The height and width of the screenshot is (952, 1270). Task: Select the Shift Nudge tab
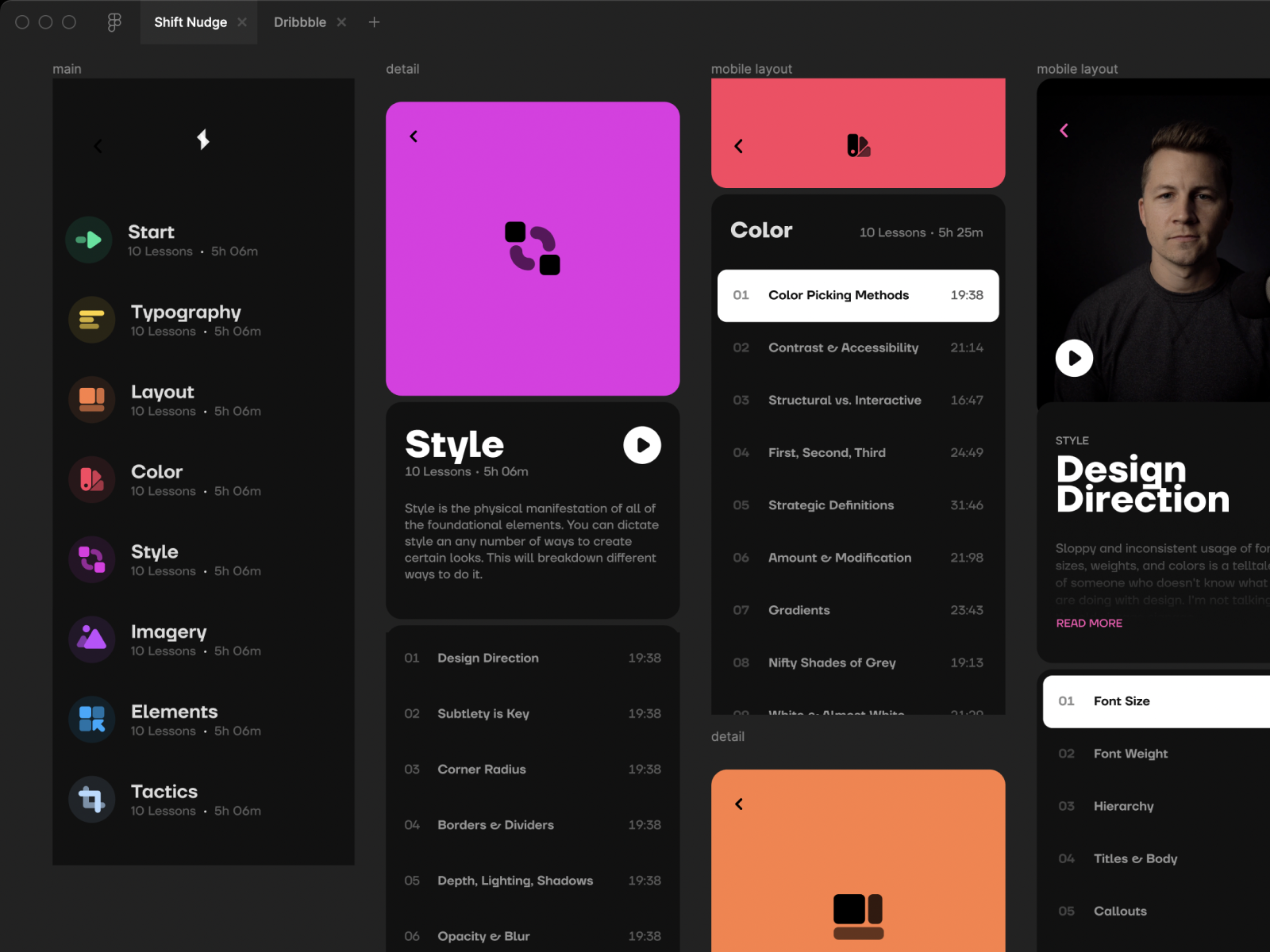(x=190, y=21)
